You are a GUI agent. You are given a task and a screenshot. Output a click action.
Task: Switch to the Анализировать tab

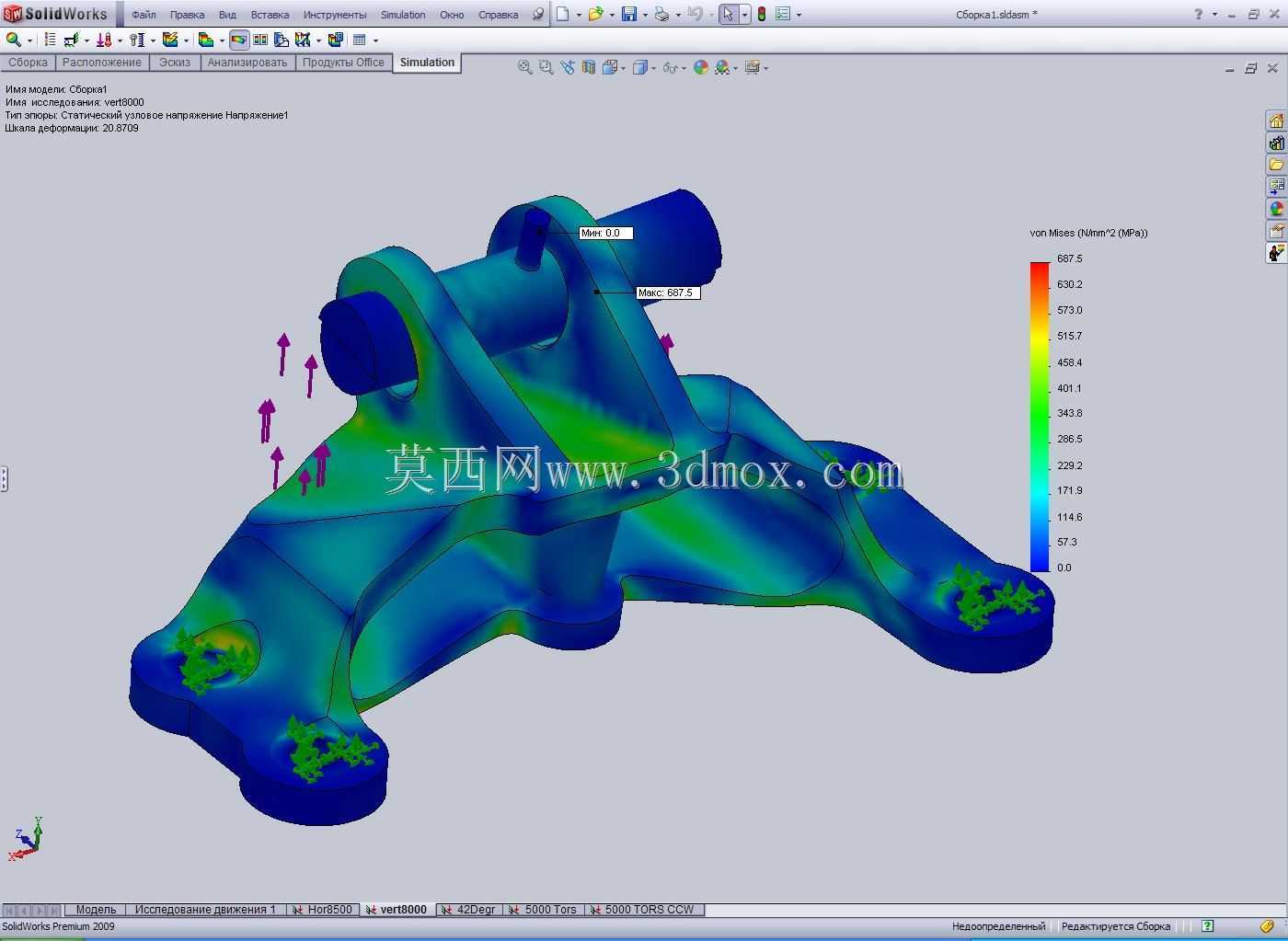(247, 63)
